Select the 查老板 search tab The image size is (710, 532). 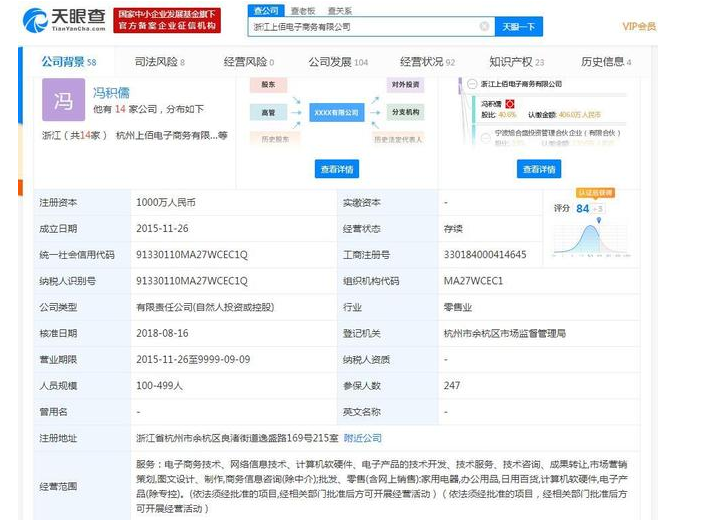pyautogui.click(x=302, y=11)
